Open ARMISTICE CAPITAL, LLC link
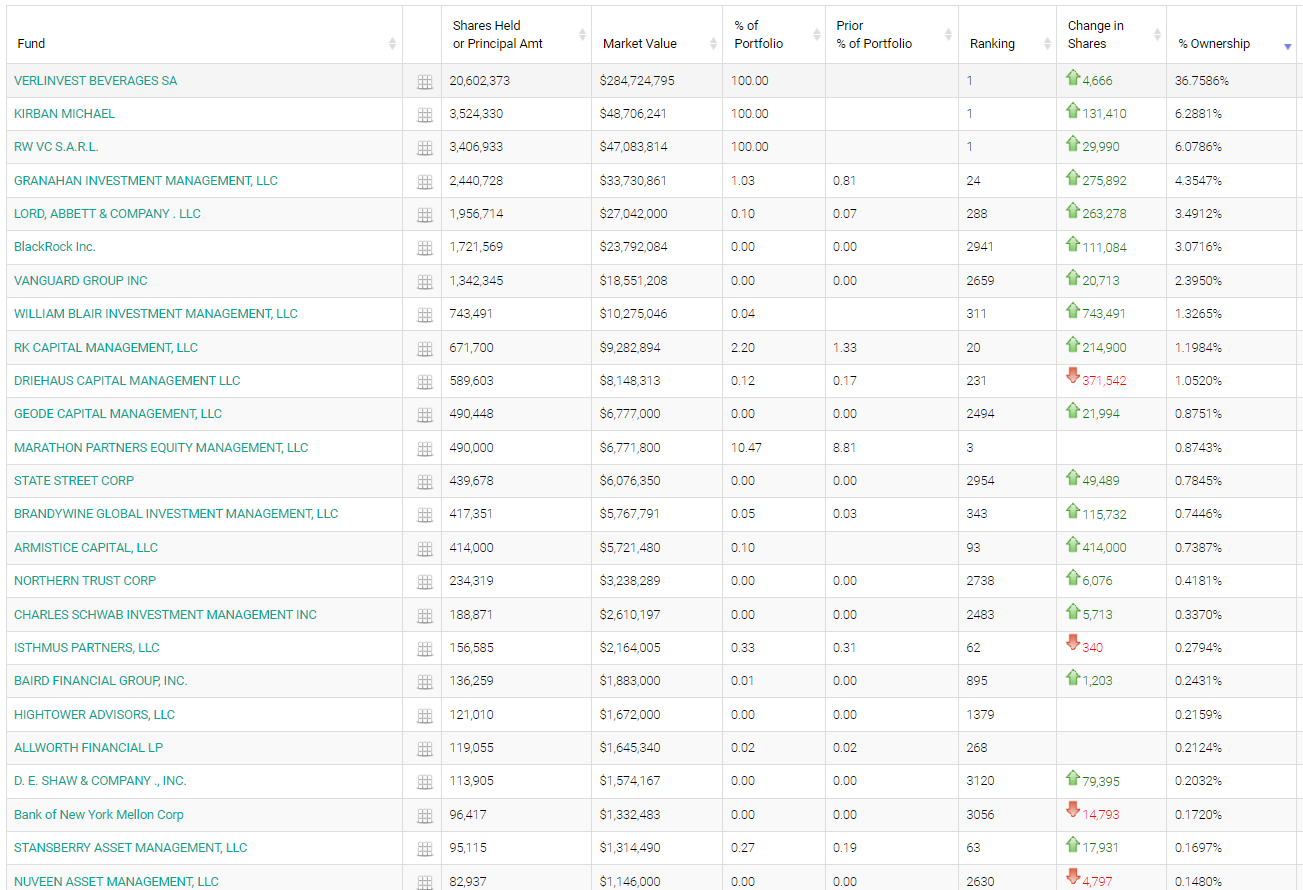The width and height of the screenshot is (1303, 890). tap(86, 547)
